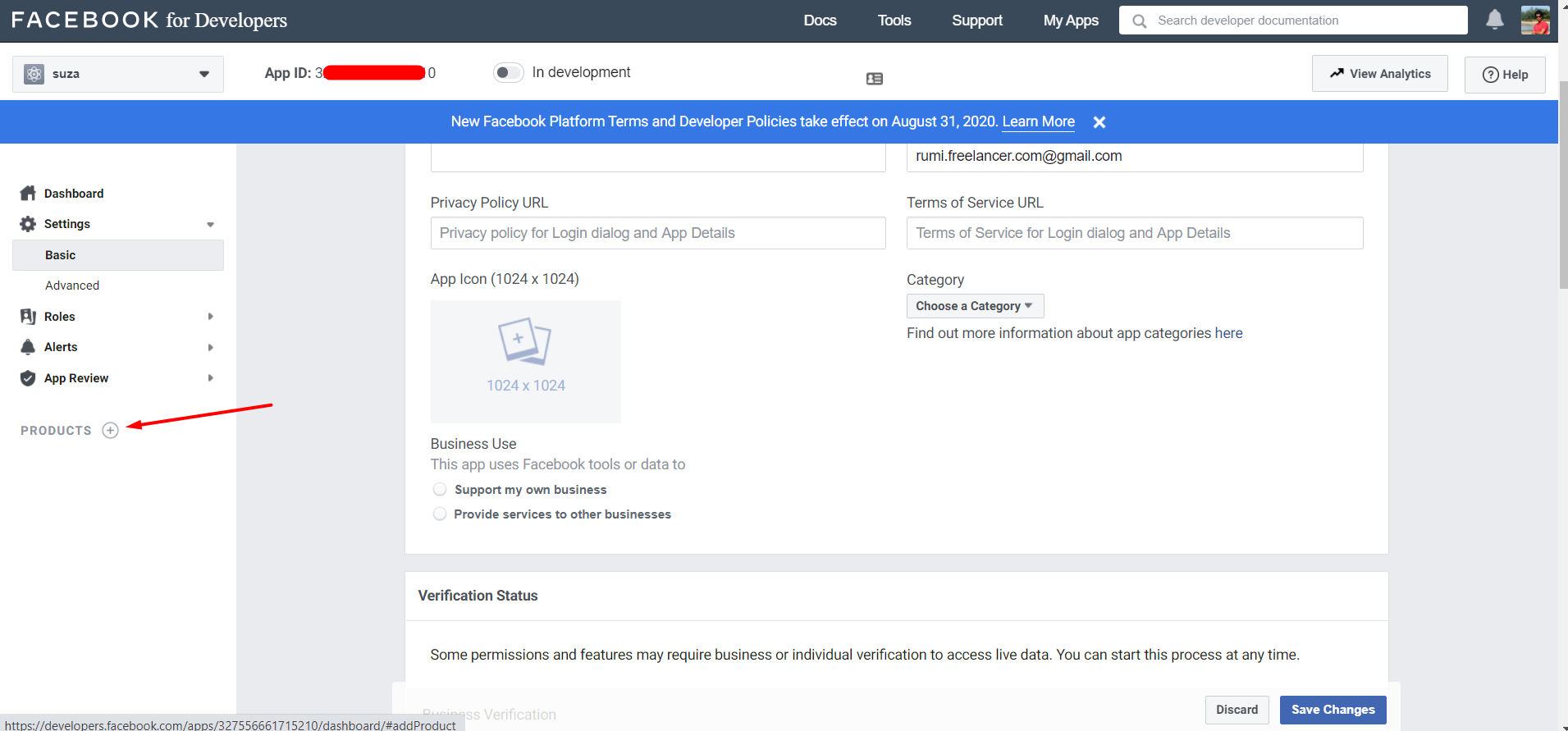
Task: Click the PRODUCTS section label
Action: click(56, 431)
